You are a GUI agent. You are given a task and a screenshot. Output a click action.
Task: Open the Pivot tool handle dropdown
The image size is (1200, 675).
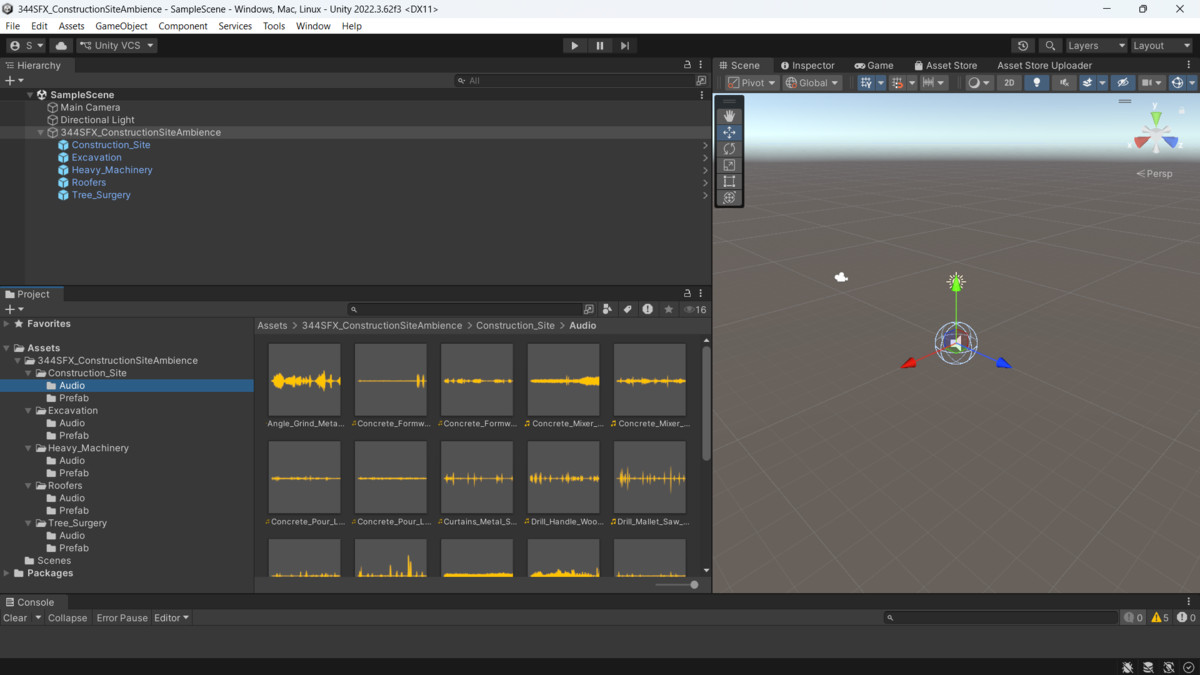(752, 83)
